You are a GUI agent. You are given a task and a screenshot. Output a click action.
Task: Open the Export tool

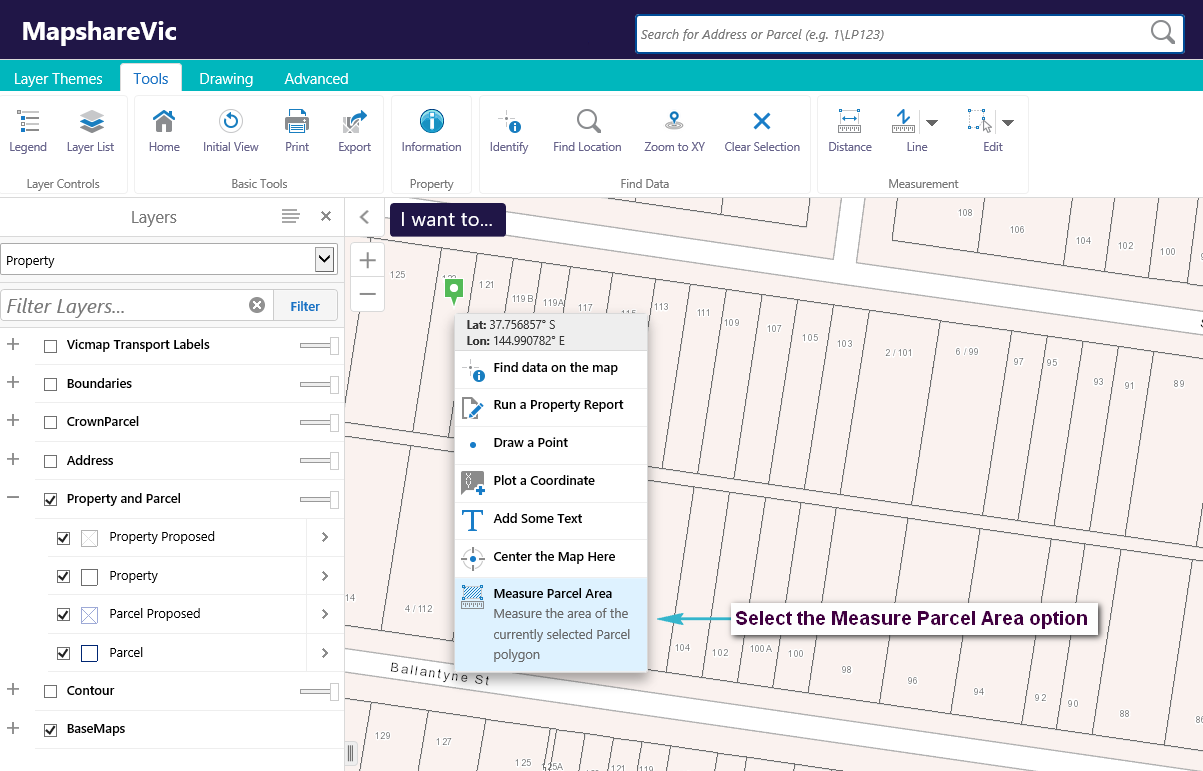[355, 132]
